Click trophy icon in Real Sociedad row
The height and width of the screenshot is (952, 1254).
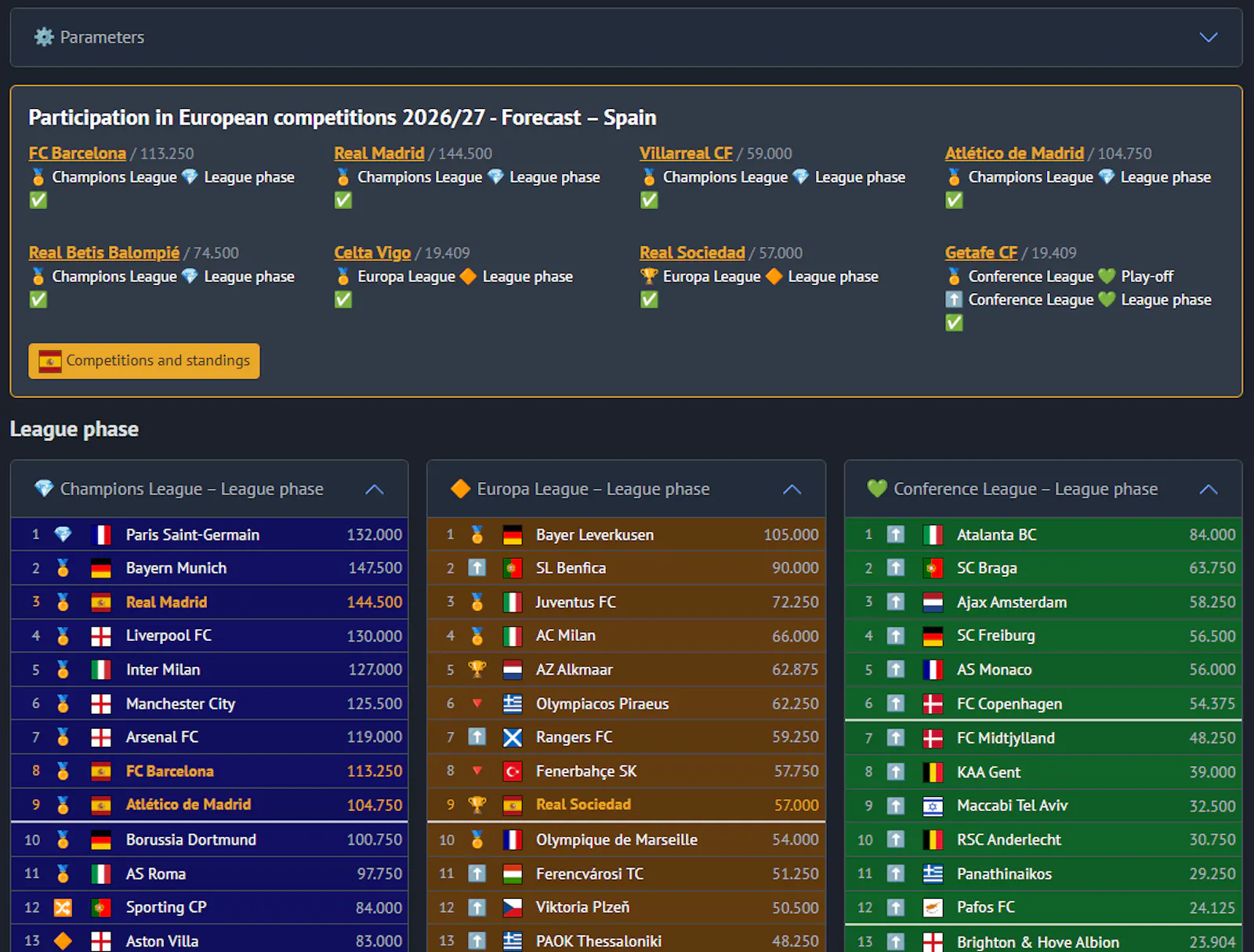[x=477, y=805]
